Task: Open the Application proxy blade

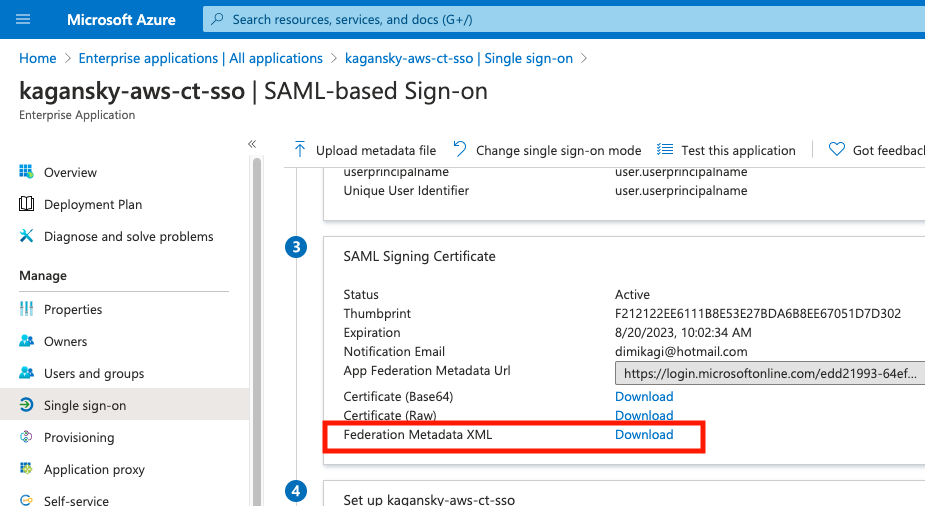Action: click(94, 469)
